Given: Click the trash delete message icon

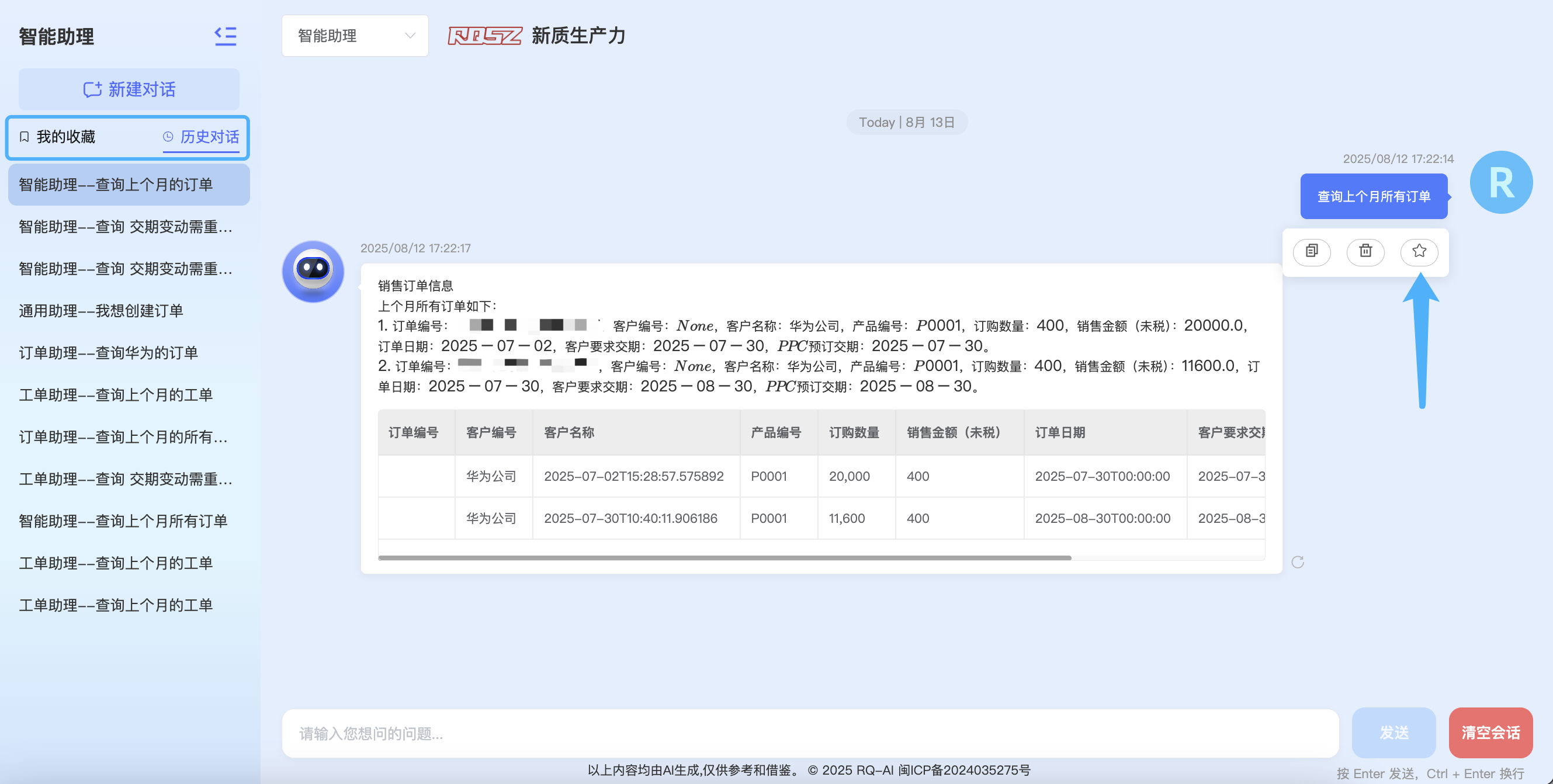Looking at the screenshot, I should pos(1365,251).
